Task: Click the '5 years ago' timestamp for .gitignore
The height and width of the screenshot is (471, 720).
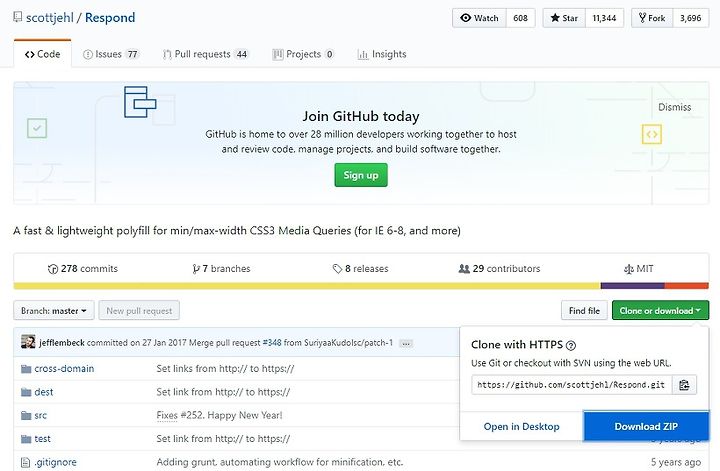Action: pos(675,462)
